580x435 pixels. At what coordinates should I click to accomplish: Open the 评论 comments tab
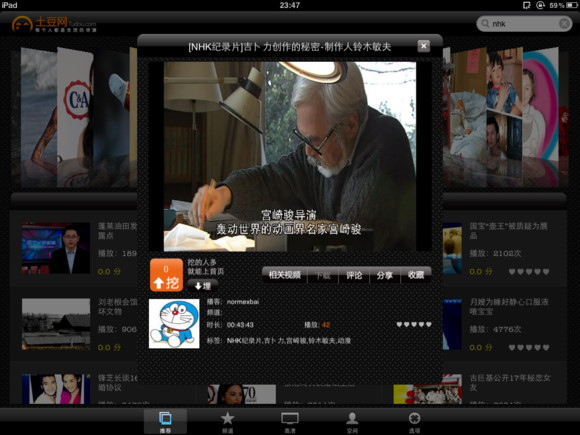click(354, 275)
